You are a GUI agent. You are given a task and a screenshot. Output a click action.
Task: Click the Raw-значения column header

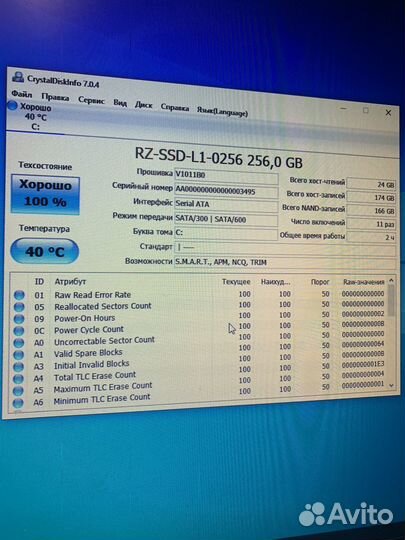pos(364,282)
